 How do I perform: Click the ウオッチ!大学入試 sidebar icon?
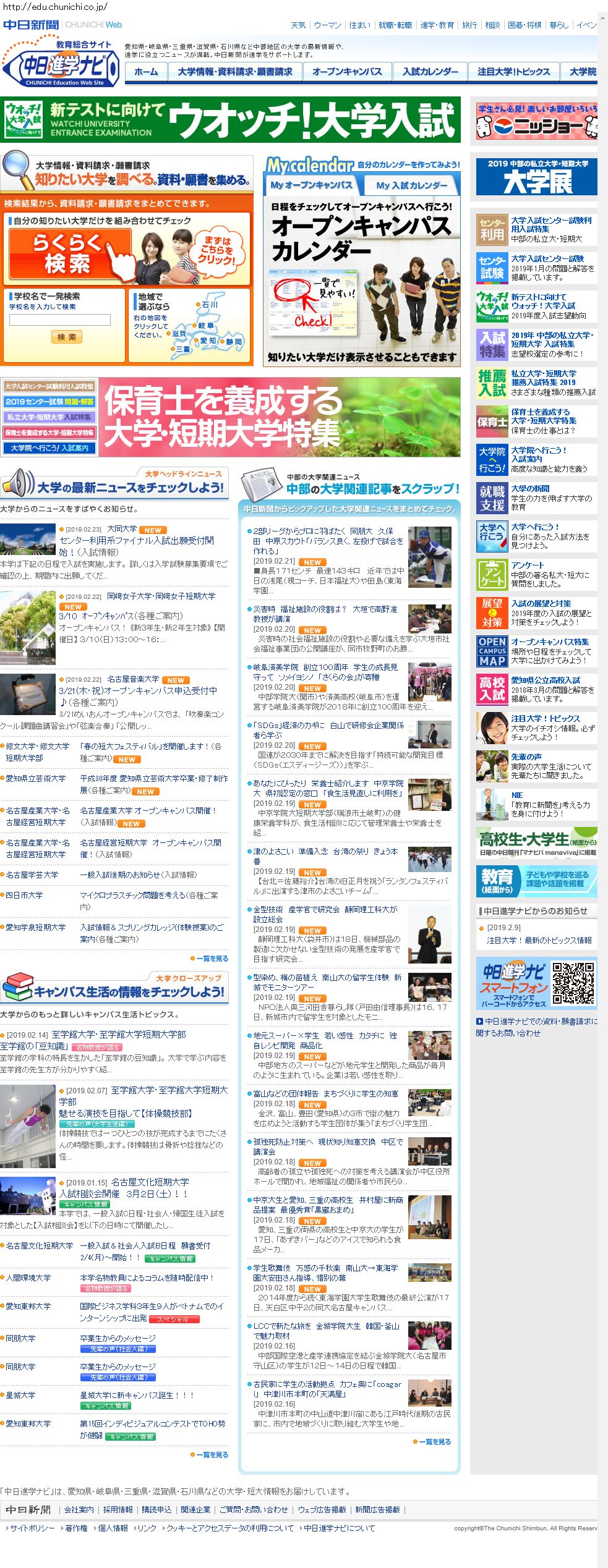492,307
